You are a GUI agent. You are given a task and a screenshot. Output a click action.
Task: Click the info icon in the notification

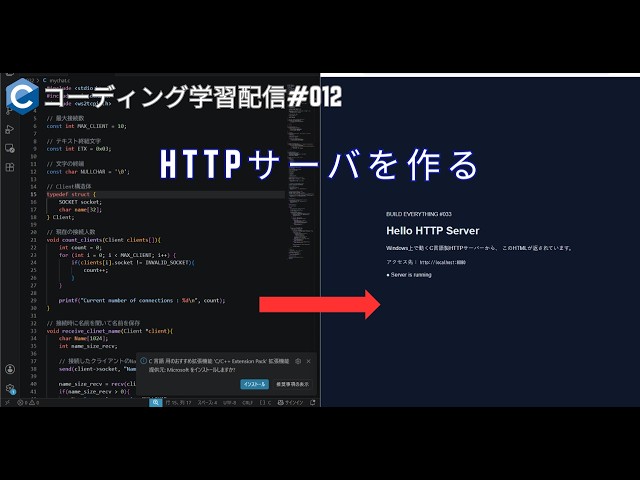click(143, 361)
